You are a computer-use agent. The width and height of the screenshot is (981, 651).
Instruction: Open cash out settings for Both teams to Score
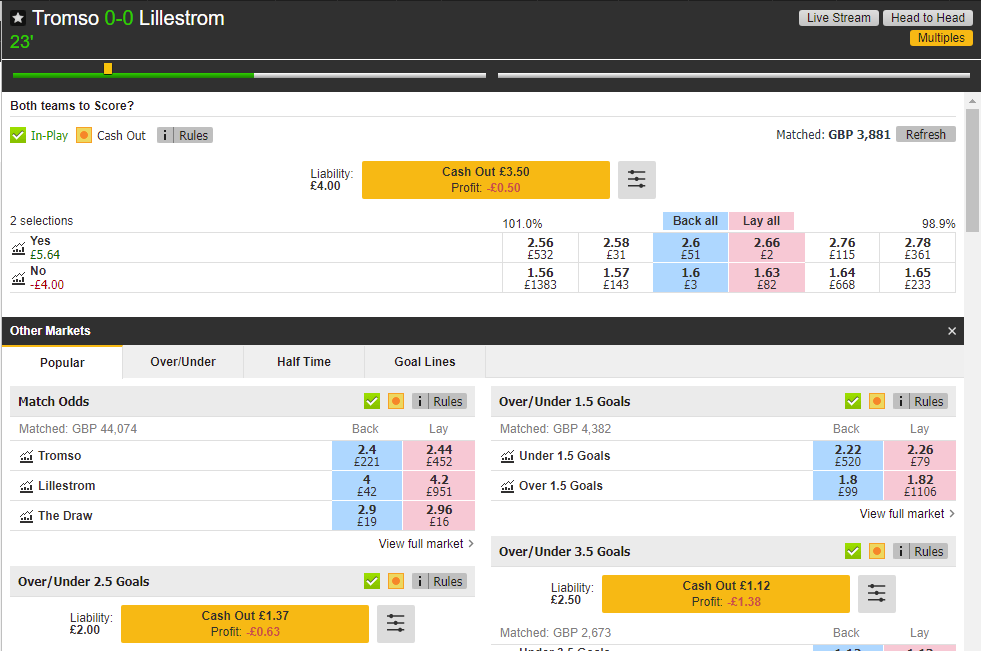637,179
